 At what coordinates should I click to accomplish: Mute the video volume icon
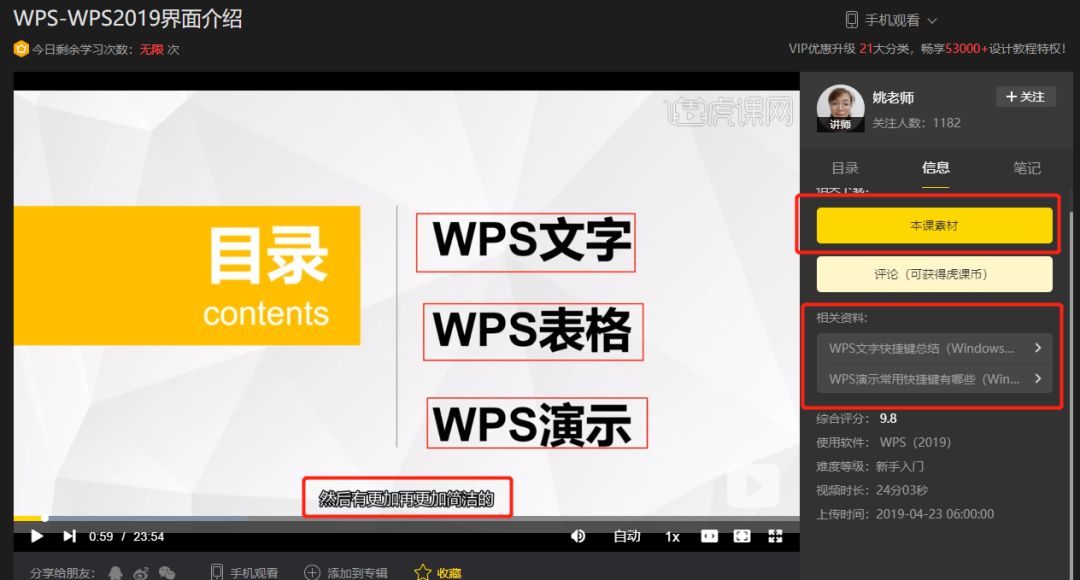tap(578, 536)
